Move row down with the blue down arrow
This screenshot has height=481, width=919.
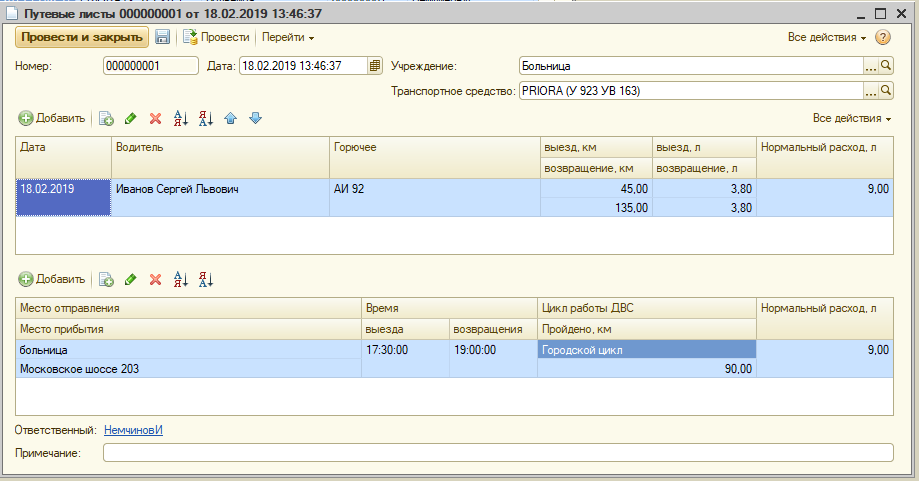click(x=255, y=118)
